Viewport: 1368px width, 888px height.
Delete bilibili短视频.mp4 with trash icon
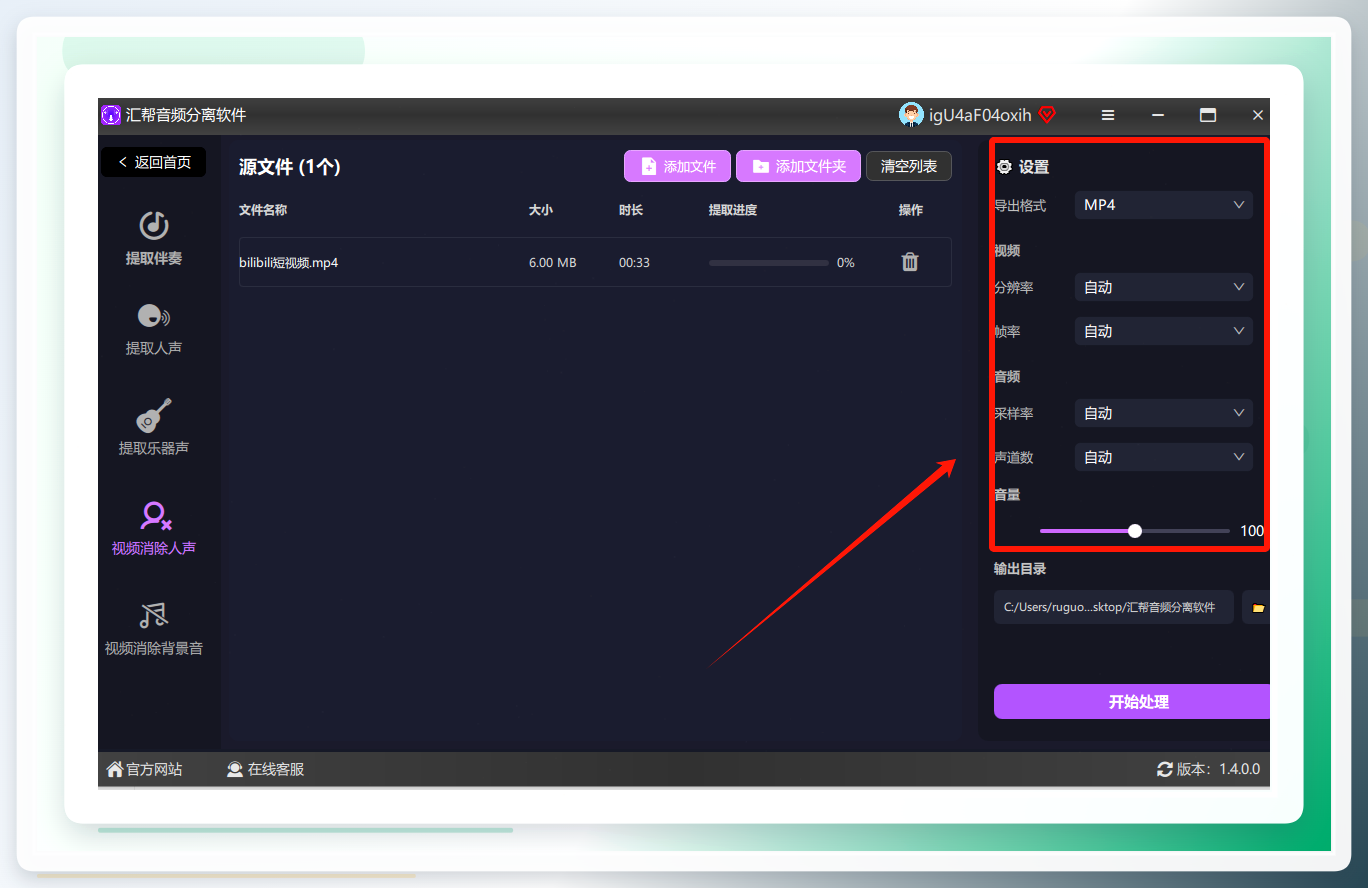pos(910,262)
